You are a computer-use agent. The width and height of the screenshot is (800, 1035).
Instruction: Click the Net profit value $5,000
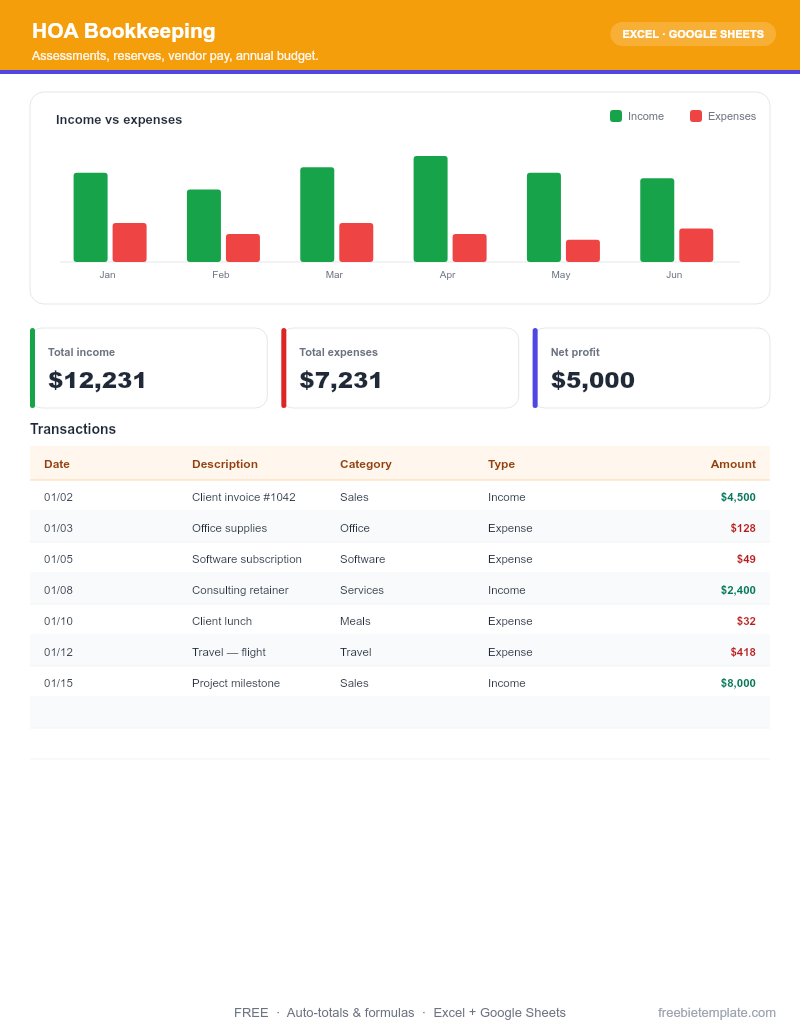[593, 380]
